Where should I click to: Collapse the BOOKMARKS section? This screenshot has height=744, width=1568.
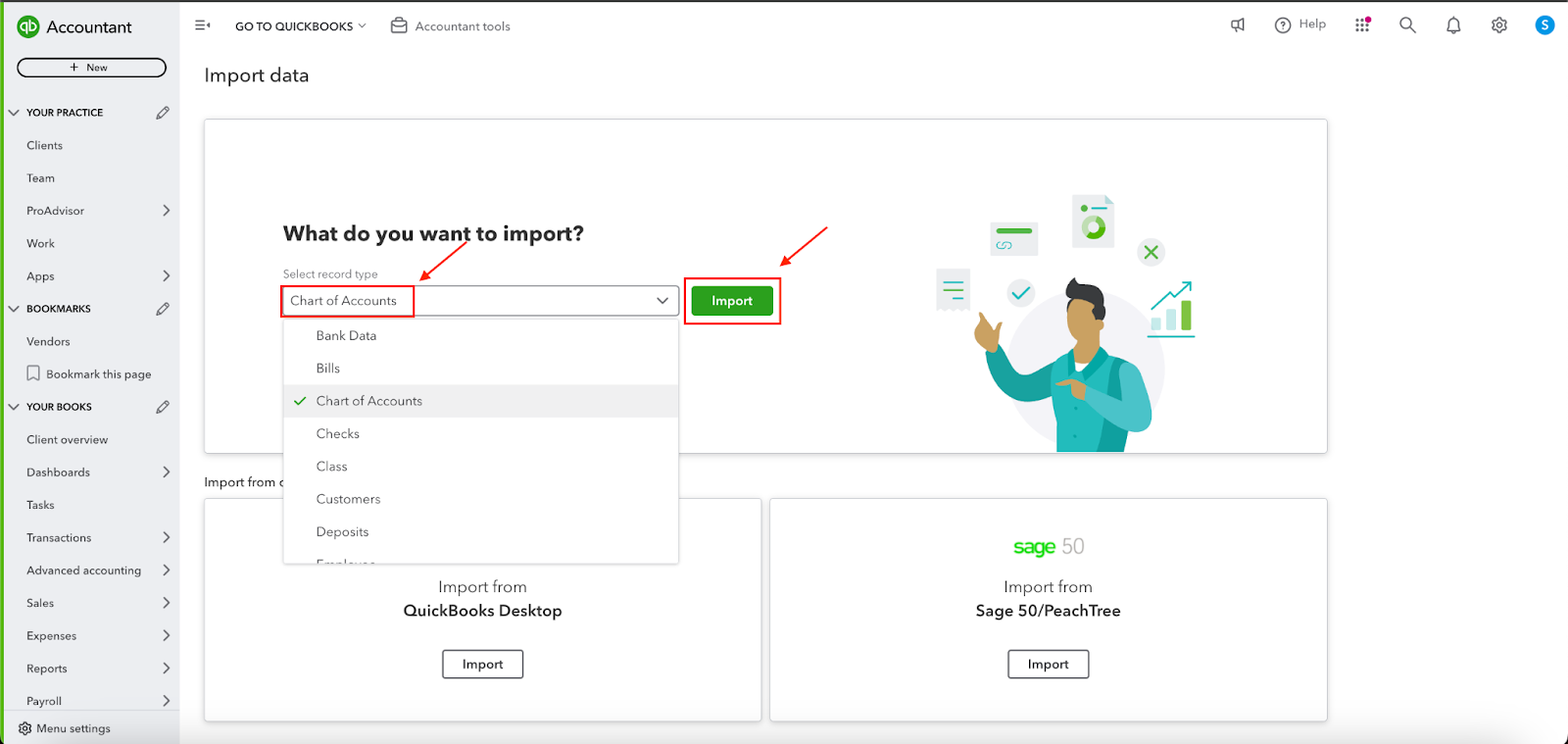[x=14, y=309]
